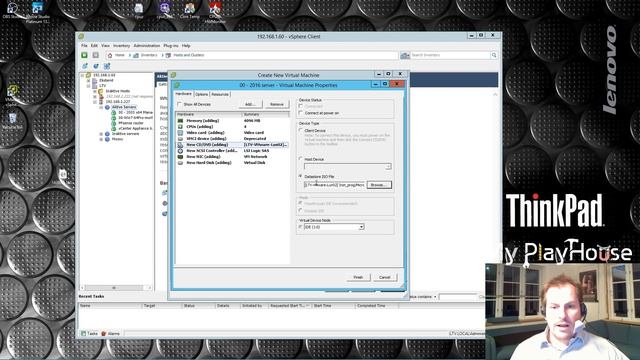Select the Client Device radio button
This screenshot has height=360, width=640.
301,131
